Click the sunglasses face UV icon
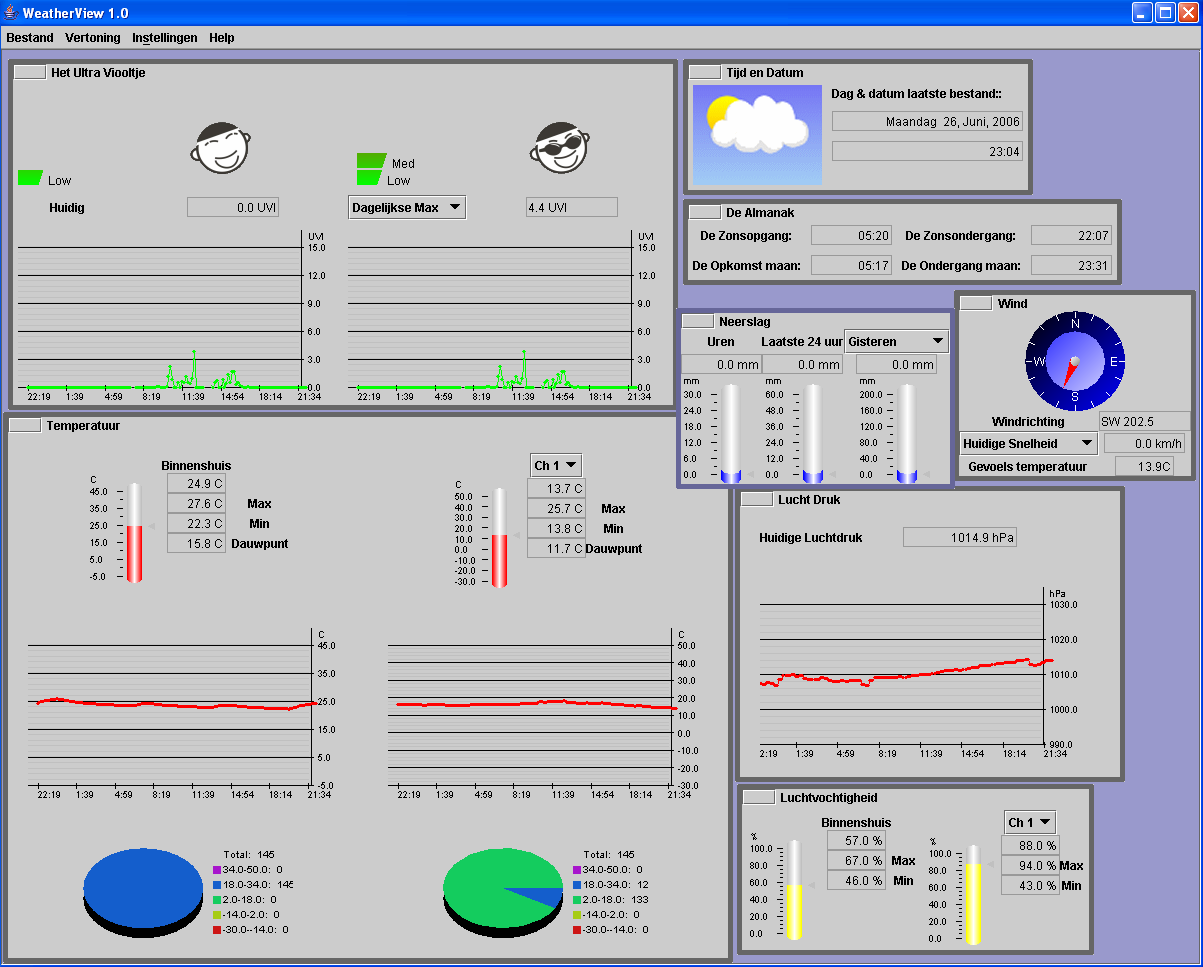1203x967 pixels. click(560, 148)
